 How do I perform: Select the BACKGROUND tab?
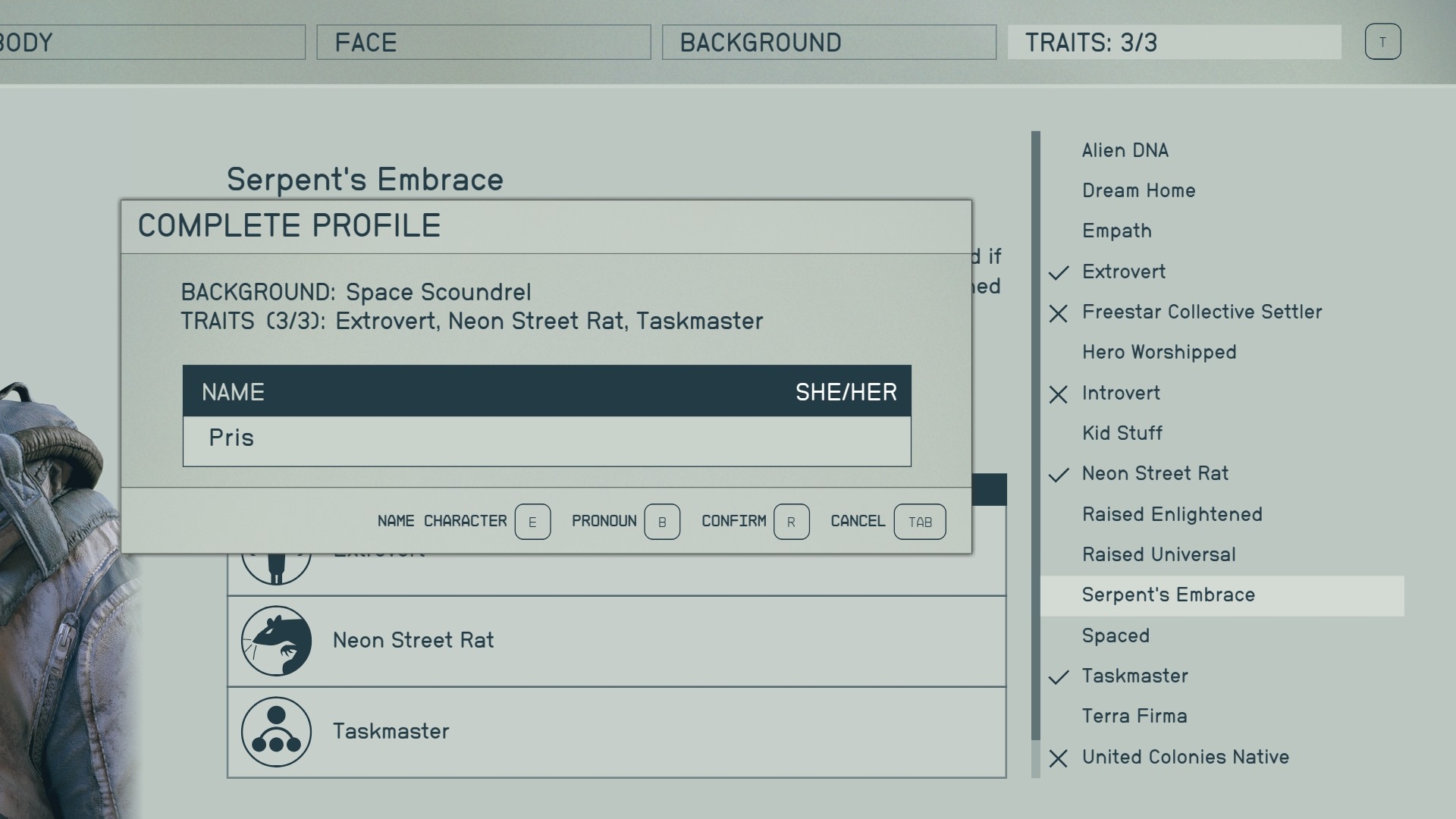[x=829, y=42]
